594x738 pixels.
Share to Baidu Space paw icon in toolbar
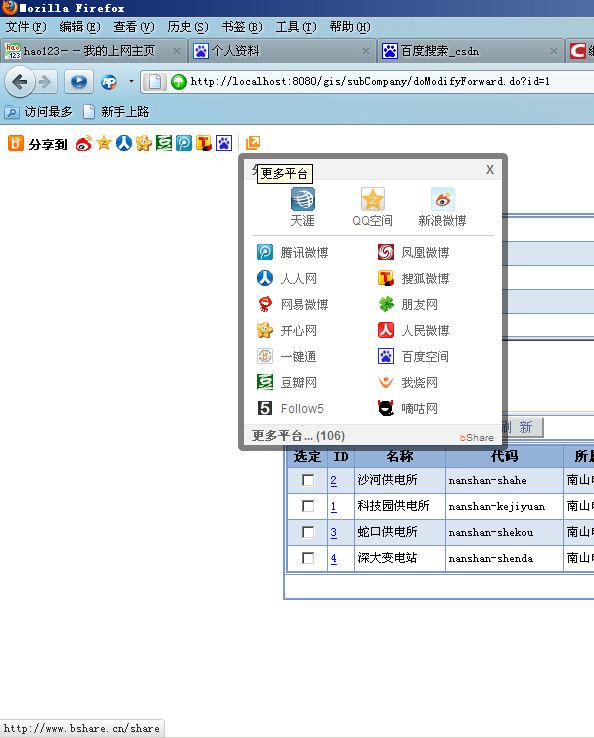pyautogui.click(x=224, y=143)
